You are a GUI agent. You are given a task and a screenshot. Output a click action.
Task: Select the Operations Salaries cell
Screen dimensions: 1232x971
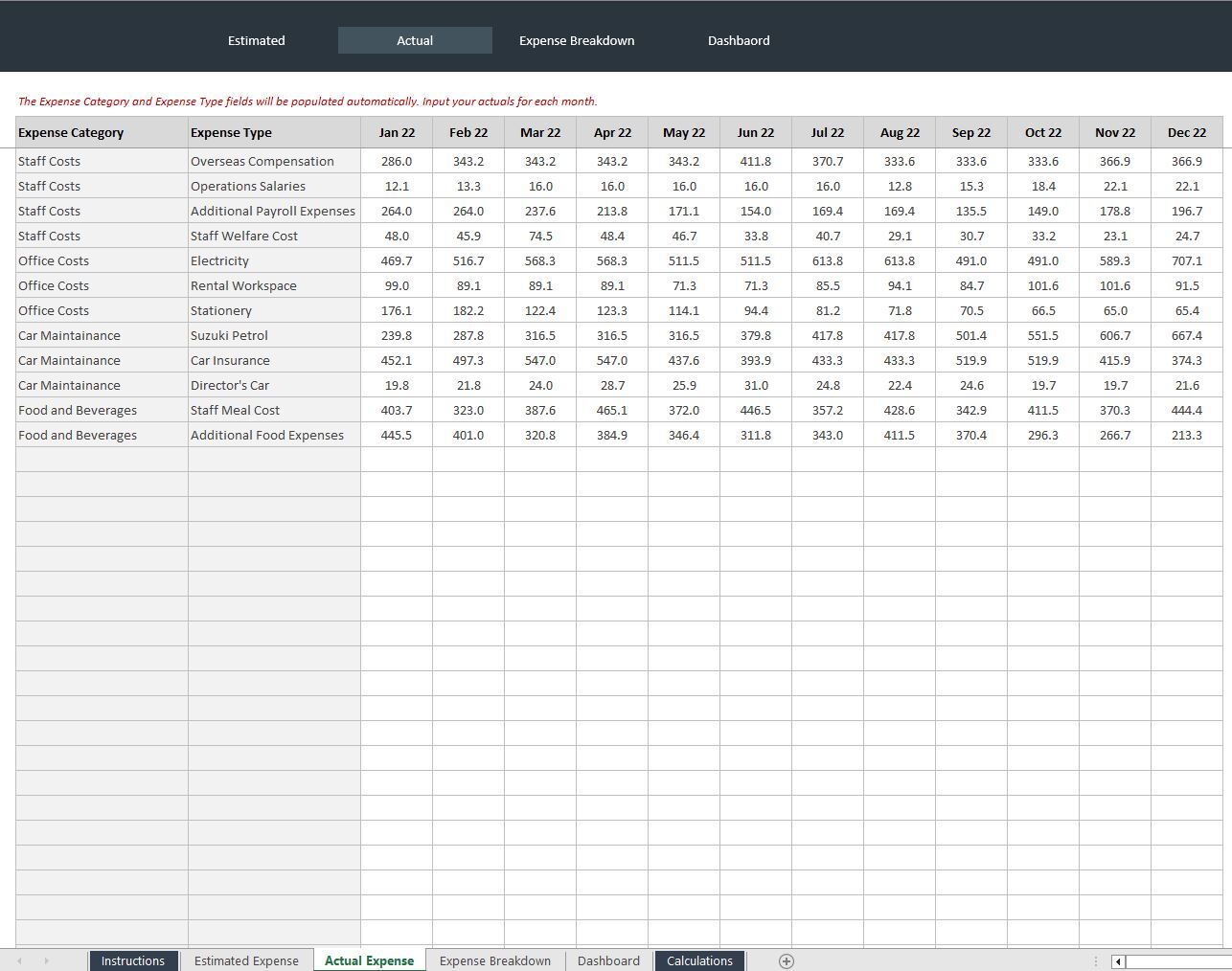pyautogui.click(x=274, y=186)
